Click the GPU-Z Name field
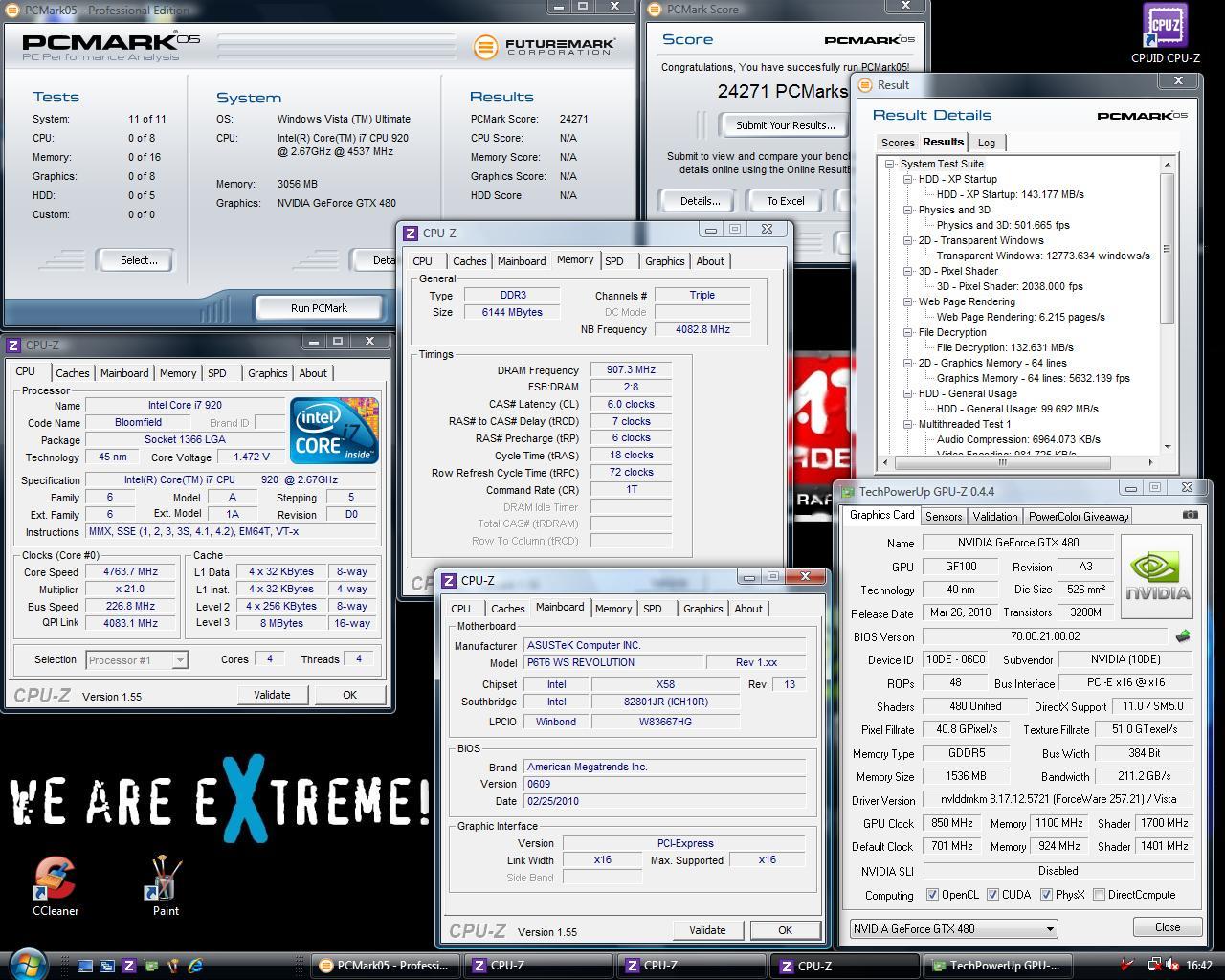This screenshot has width=1225, height=980. click(x=1018, y=543)
